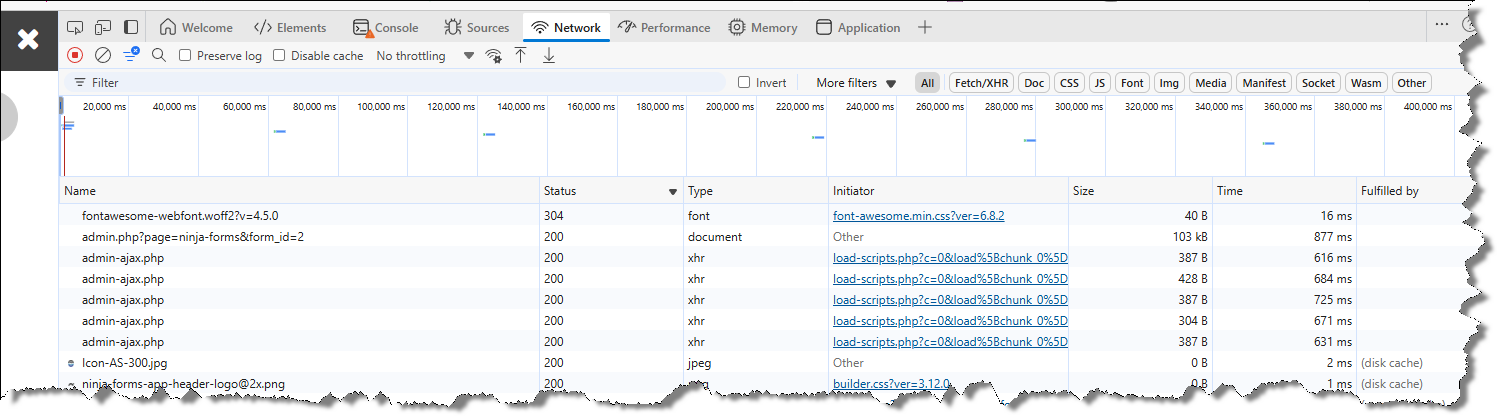Export HAR with download arrow
This screenshot has height=416, width=1497.
548,56
